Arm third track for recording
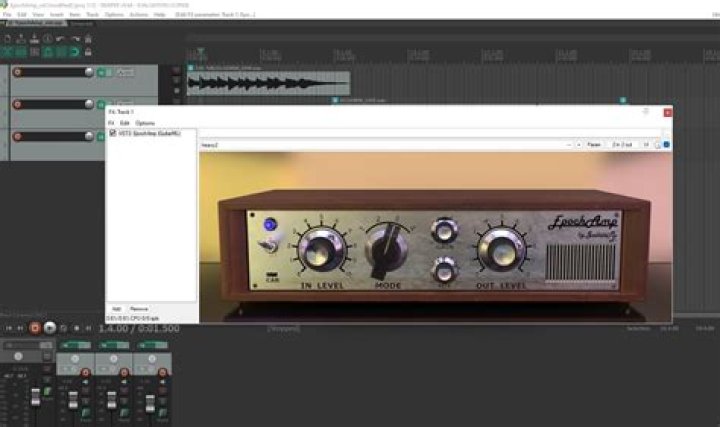The image size is (720, 427). [x=17, y=136]
